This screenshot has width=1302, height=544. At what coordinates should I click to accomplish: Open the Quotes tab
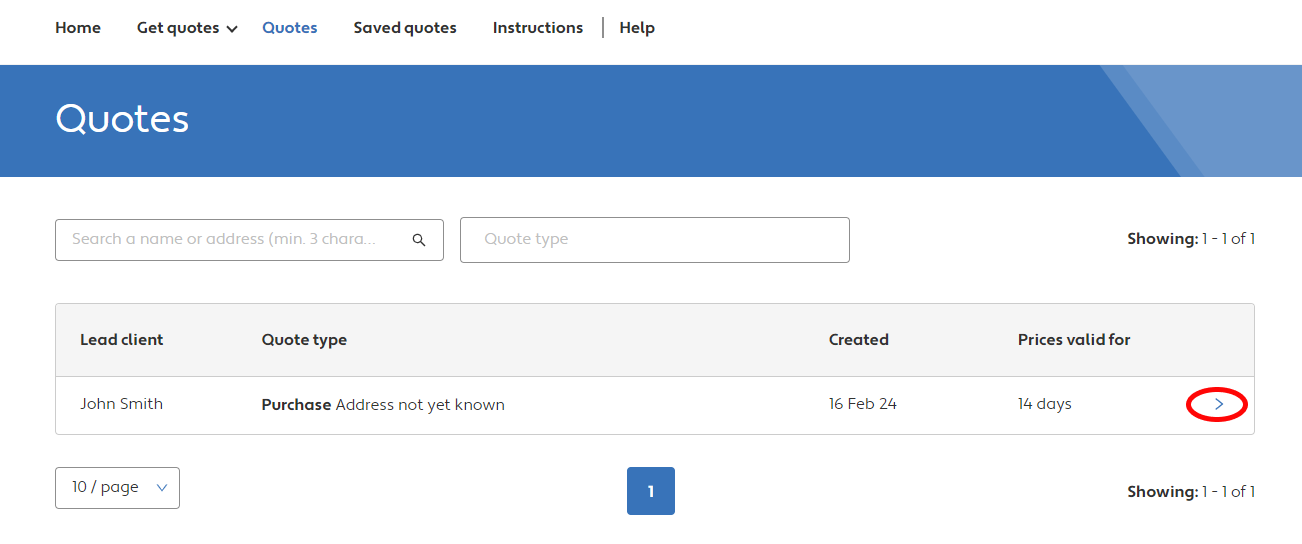click(290, 28)
